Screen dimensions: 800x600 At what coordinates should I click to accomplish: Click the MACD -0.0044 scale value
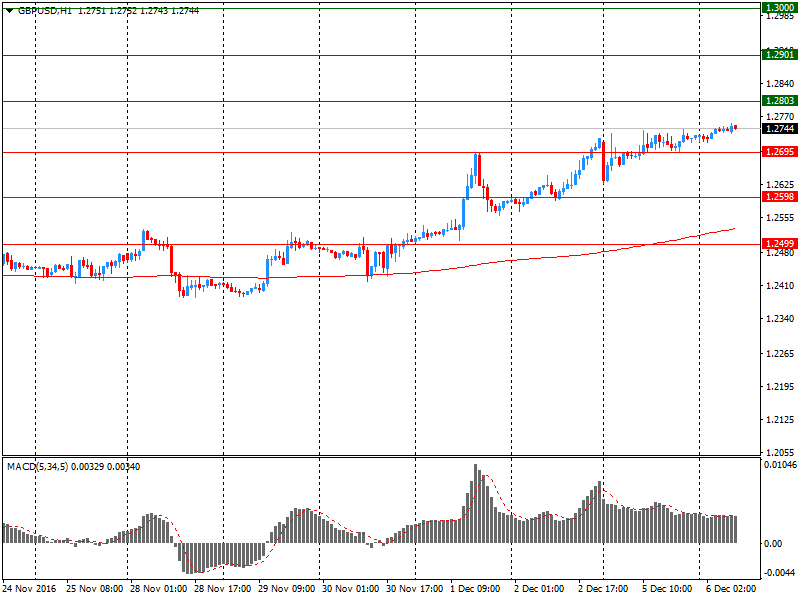click(x=780, y=573)
